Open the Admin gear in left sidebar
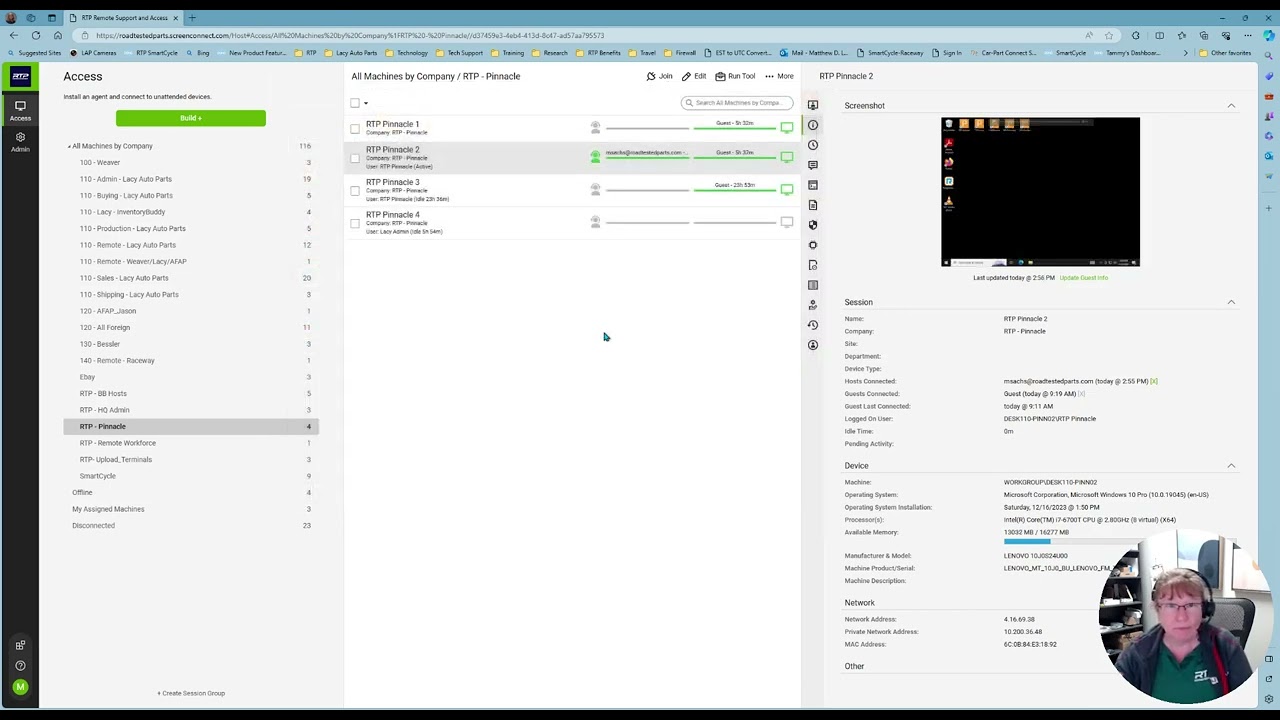 coord(20,141)
